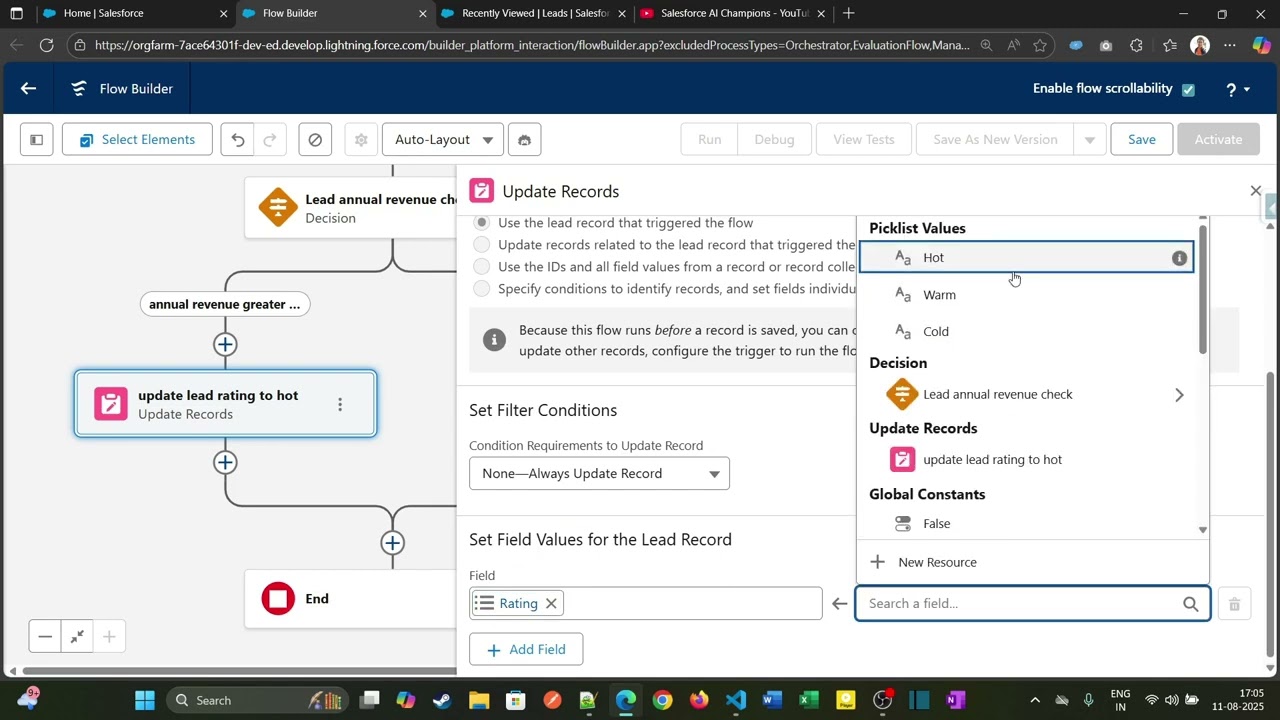Open the update lead rating element menu
The height and width of the screenshot is (720, 1280).
pyautogui.click(x=340, y=404)
